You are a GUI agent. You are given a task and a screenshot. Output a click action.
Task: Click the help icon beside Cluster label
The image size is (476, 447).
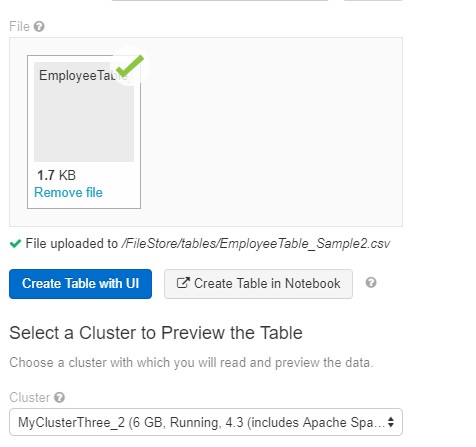coord(59,397)
